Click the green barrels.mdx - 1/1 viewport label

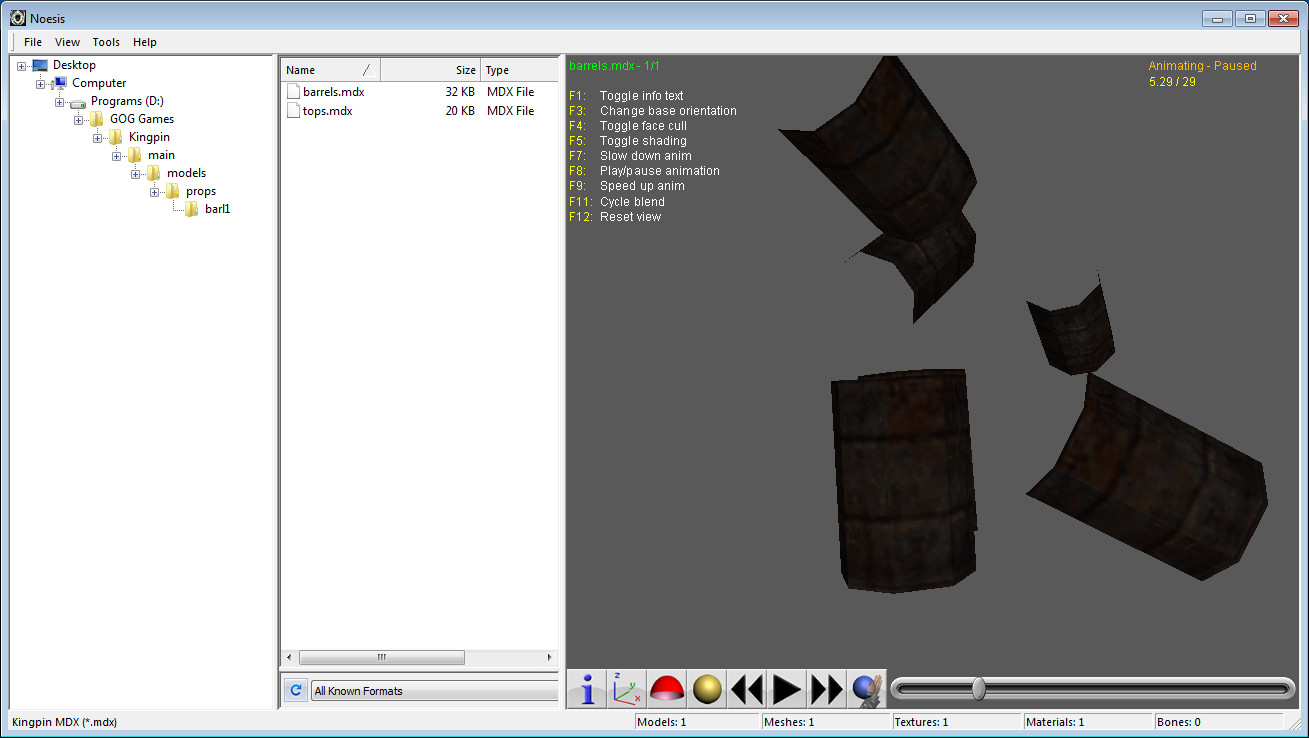click(x=615, y=66)
